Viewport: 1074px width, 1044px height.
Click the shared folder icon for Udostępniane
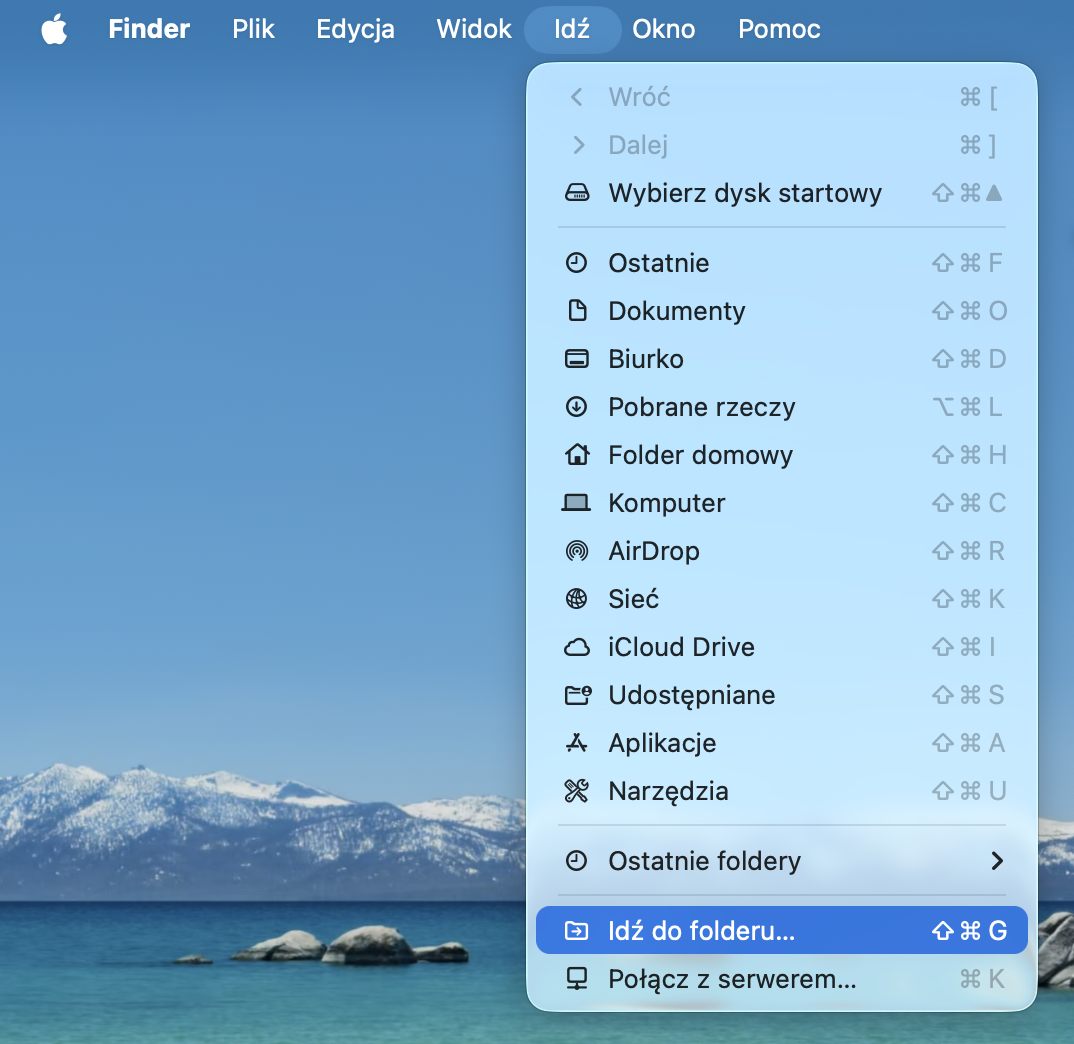[577, 695]
